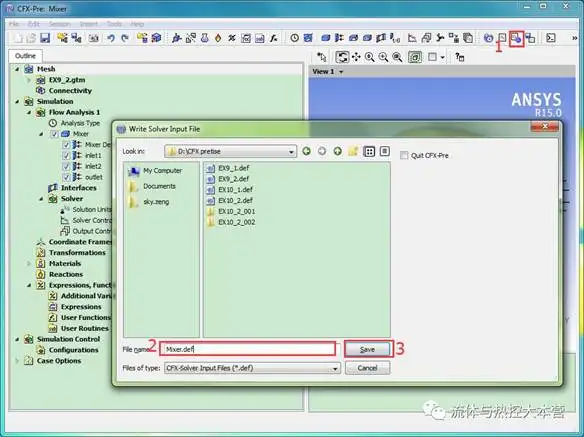Image resolution: width=584 pixels, height=437 pixels.
Task: Switch file dialog to detail view
Action: (x=385, y=151)
